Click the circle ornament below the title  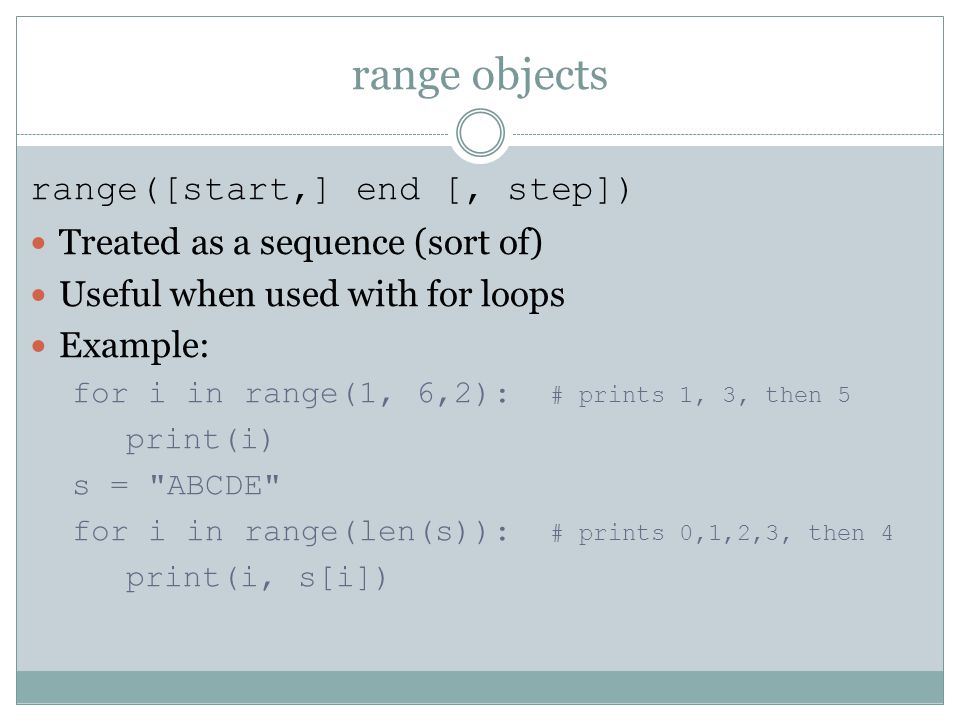point(481,133)
